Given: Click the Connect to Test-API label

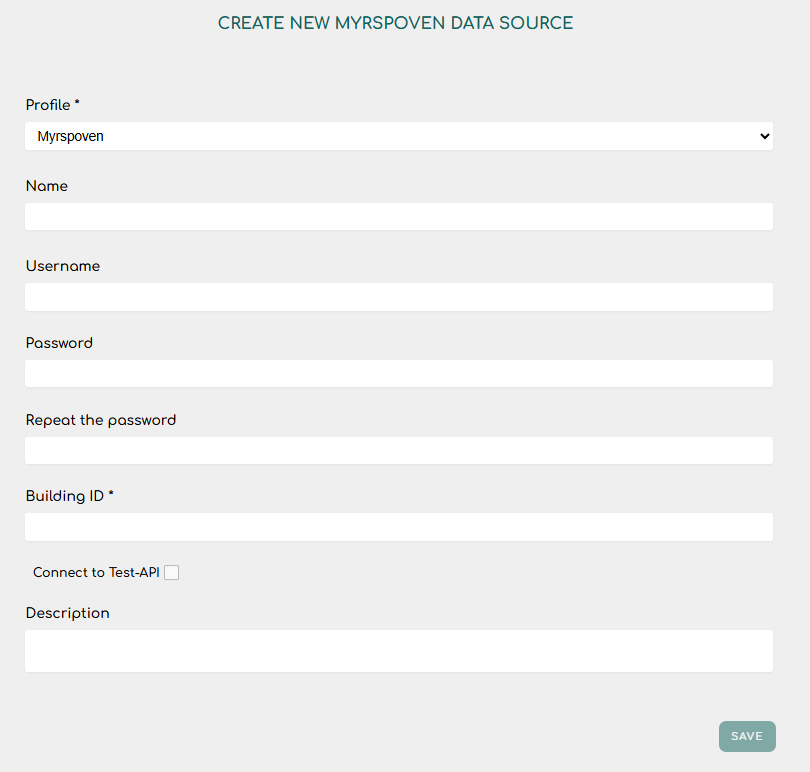Looking at the screenshot, I should coord(96,573).
